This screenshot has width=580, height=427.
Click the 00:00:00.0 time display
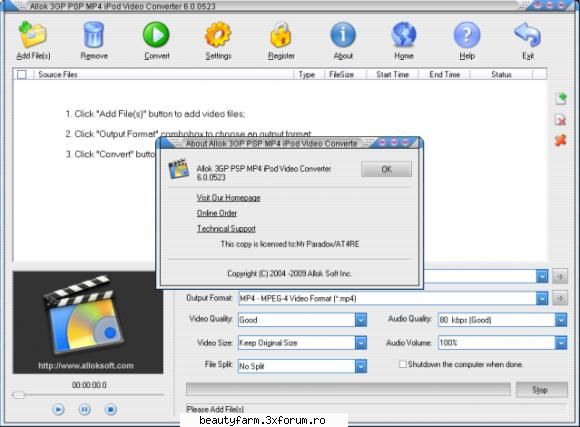89,385
